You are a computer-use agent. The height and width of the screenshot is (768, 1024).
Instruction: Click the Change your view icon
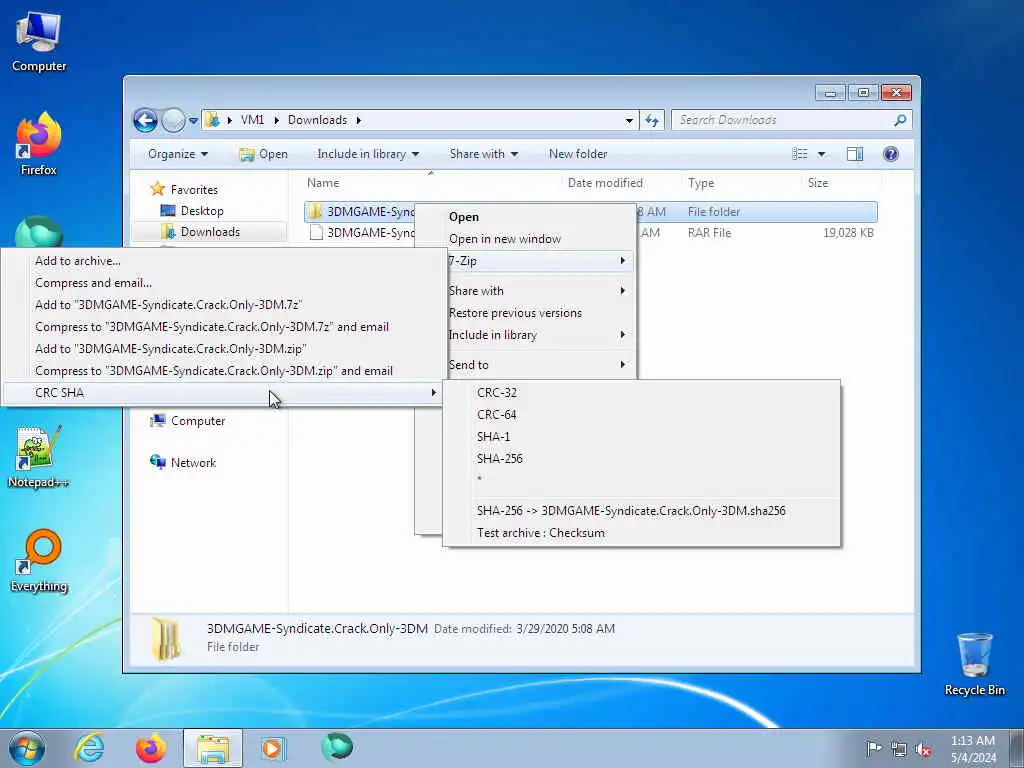pos(799,154)
